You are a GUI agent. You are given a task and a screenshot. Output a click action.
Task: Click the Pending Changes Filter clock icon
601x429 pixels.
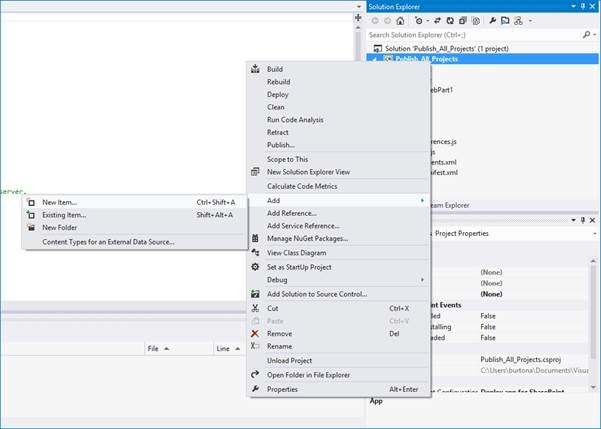tap(419, 21)
